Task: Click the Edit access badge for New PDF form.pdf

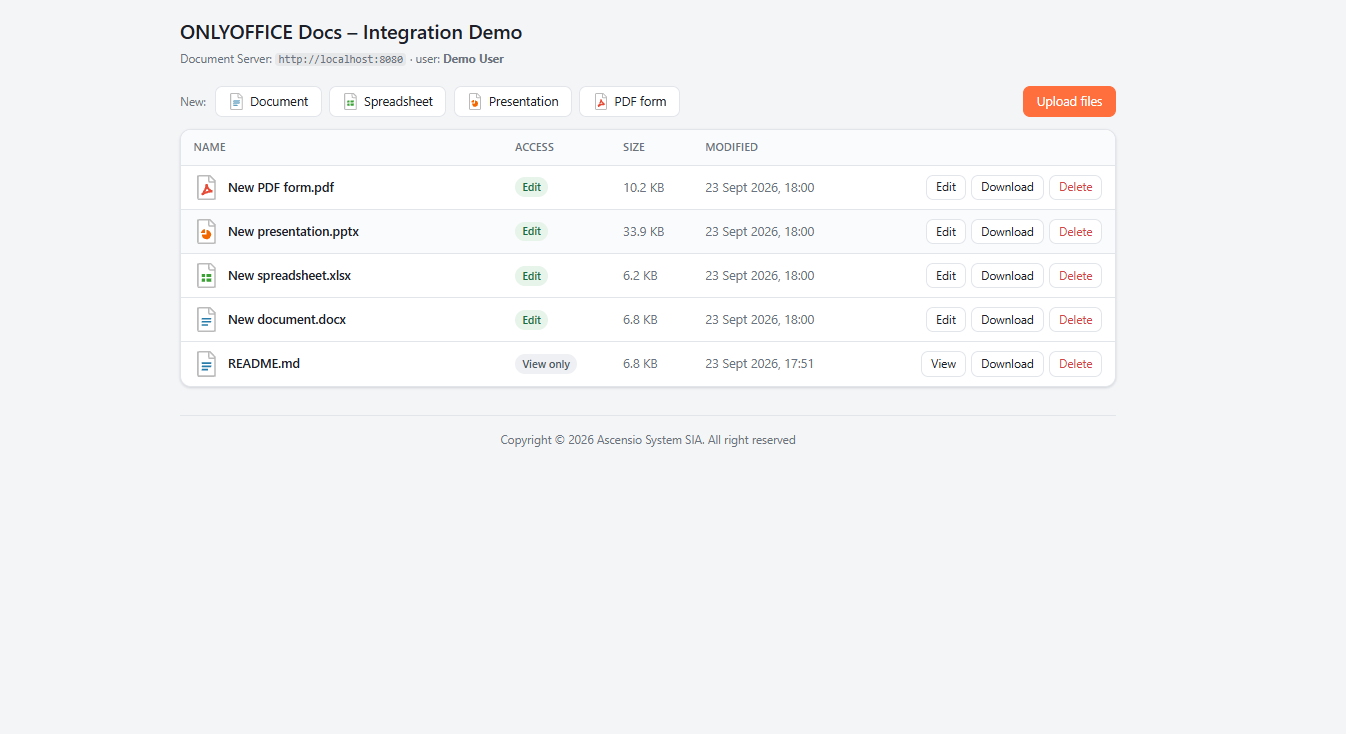Action: (x=531, y=187)
